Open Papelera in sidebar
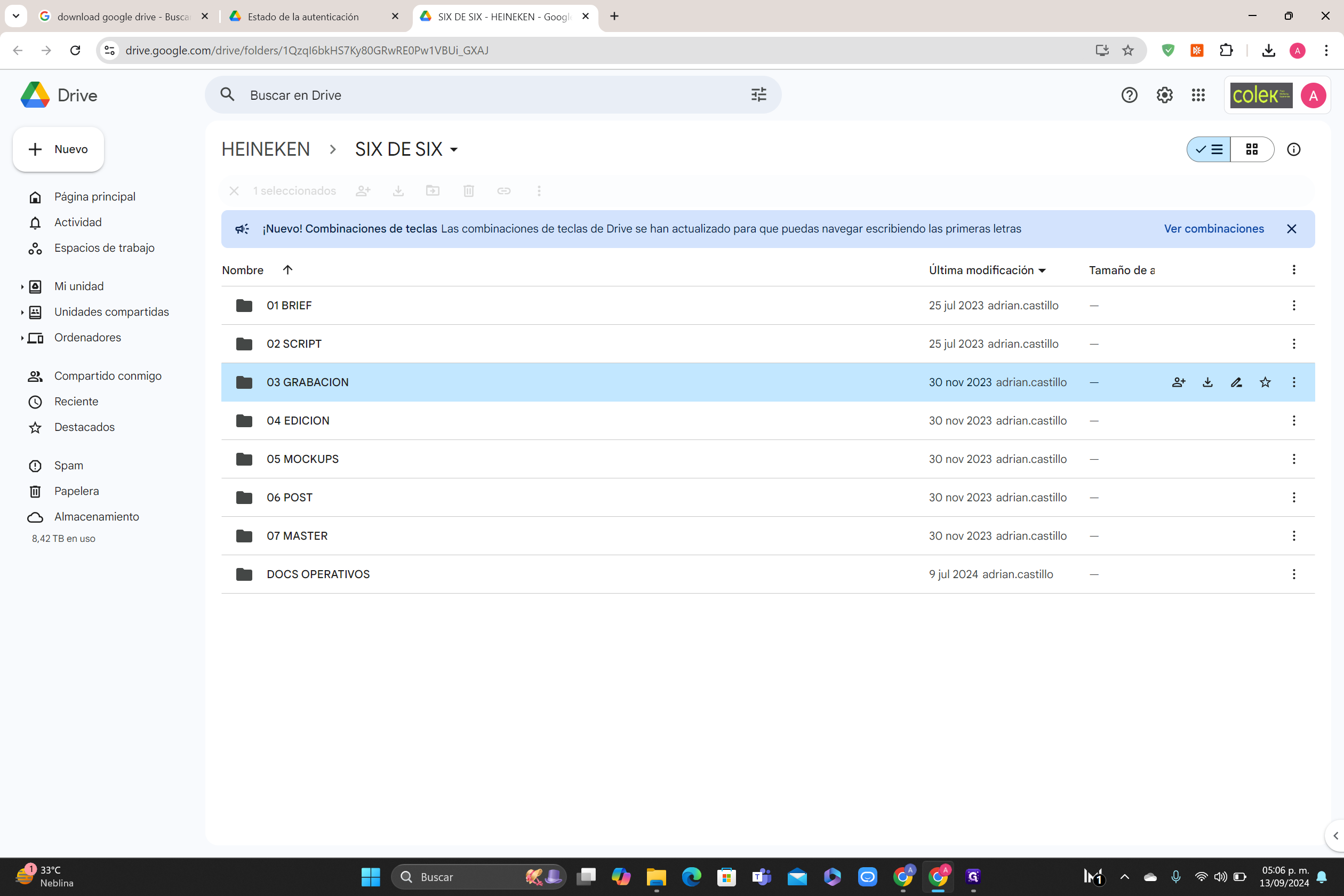 pos(76,491)
